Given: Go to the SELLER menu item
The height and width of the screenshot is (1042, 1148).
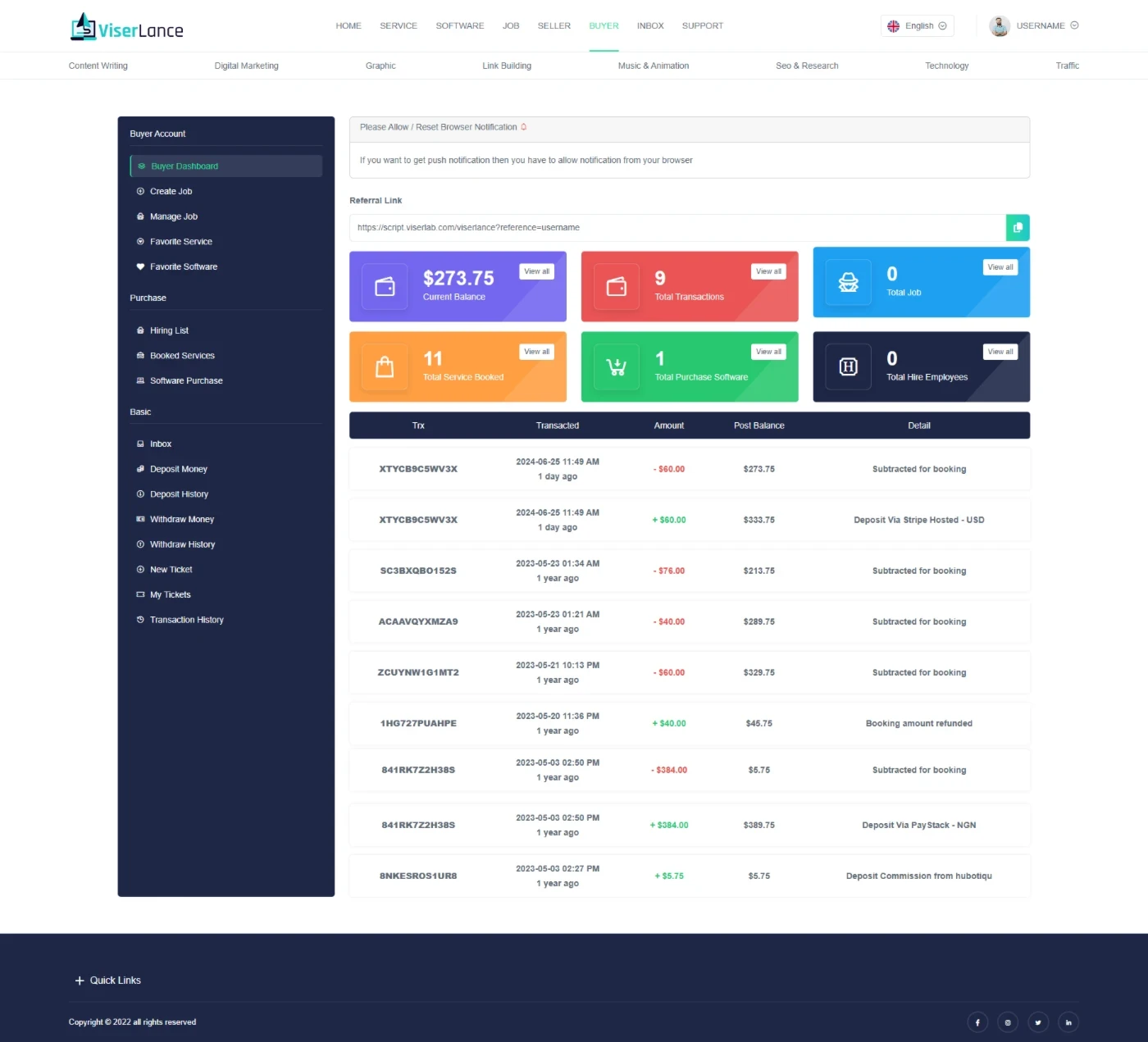Looking at the screenshot, I should [553, 26].
